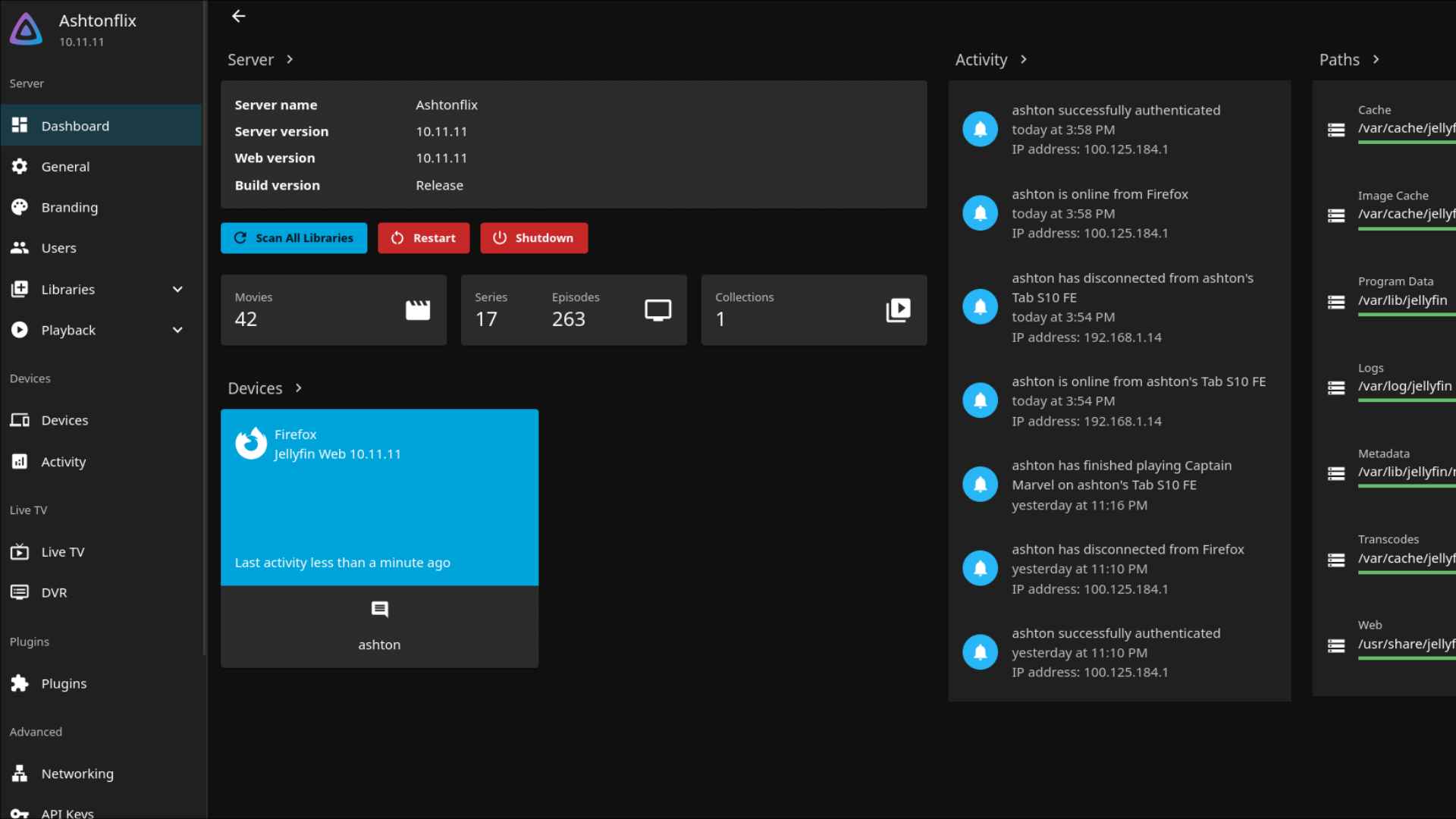Click the storage icon next to Cache path
The height and width of the screenshot is (819, 1456).
pyautogui.click(x=1336, y=130)
